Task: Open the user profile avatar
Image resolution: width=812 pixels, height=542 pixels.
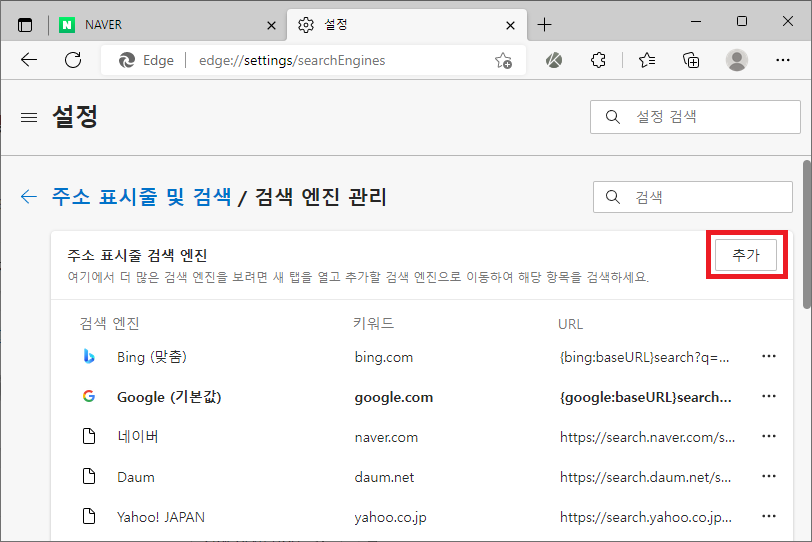Action: coord(736,60)
